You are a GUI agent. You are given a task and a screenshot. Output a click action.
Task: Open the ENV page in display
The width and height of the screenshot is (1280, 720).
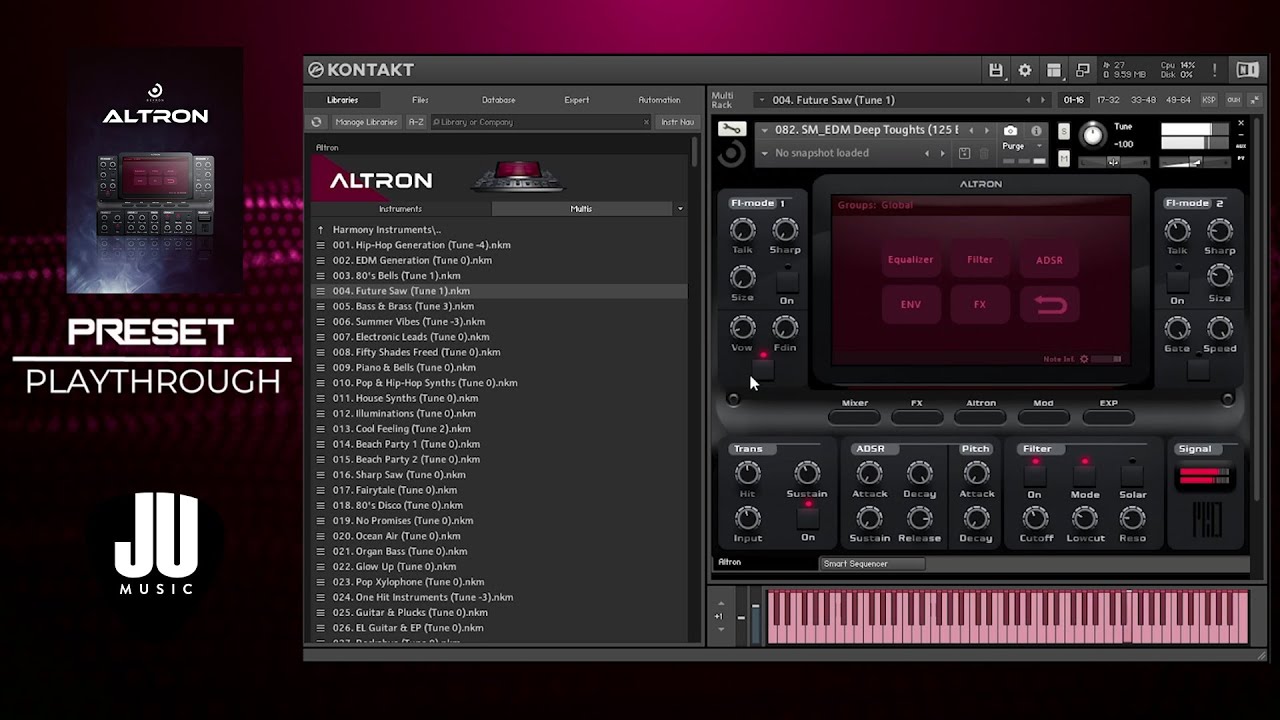[910, 305]
